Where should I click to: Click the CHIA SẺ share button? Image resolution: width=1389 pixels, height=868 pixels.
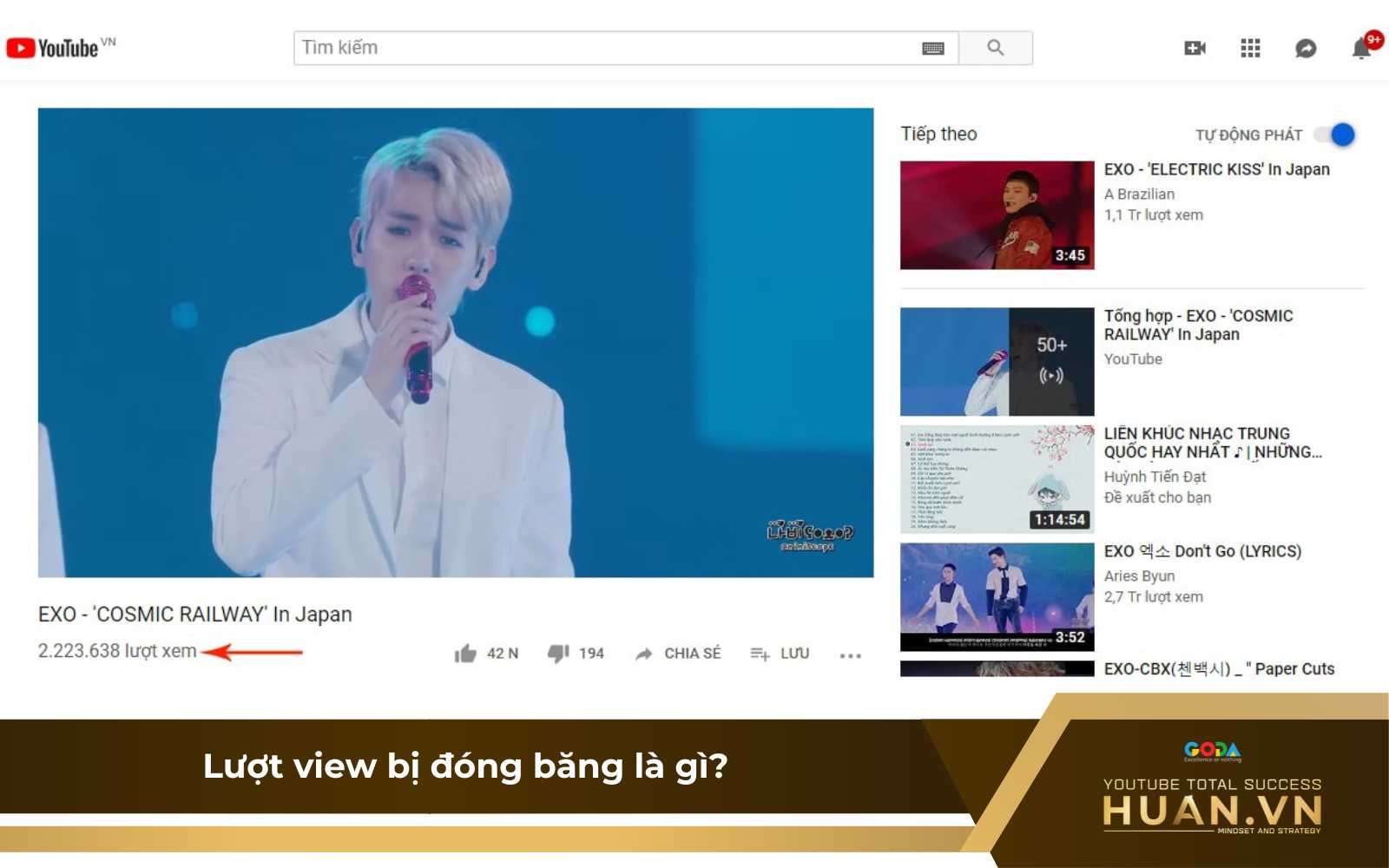[x=678, y=653]
